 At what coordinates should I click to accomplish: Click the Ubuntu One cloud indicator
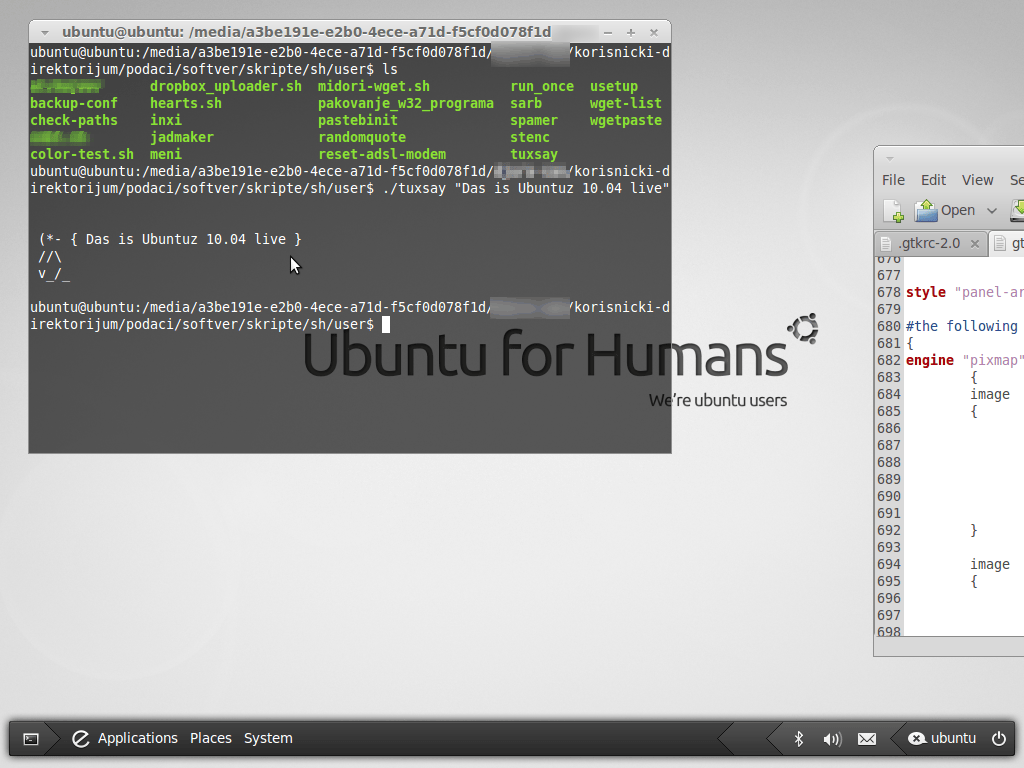[x=918, y=738]
